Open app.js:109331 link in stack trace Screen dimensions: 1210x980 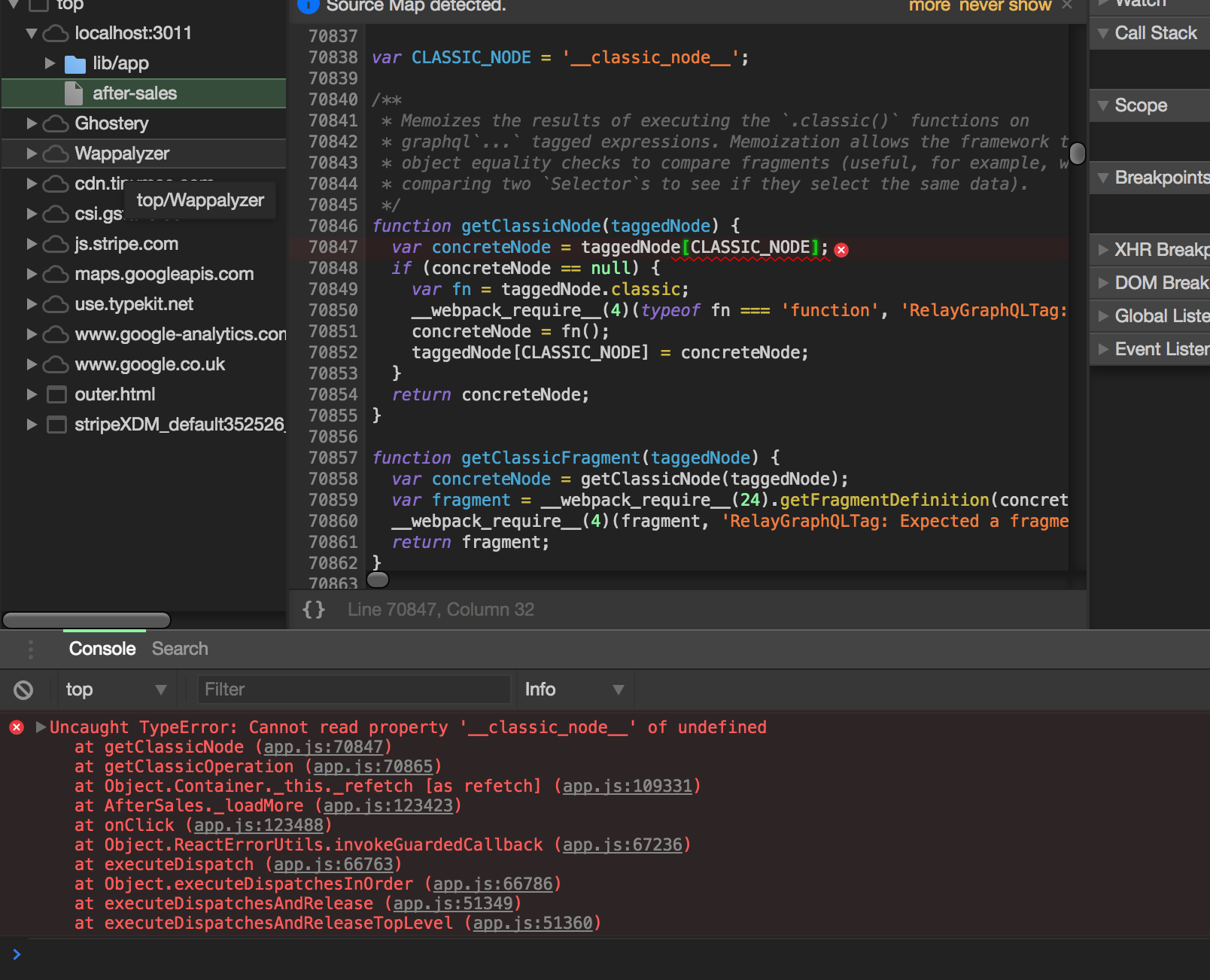click(628, 786)
